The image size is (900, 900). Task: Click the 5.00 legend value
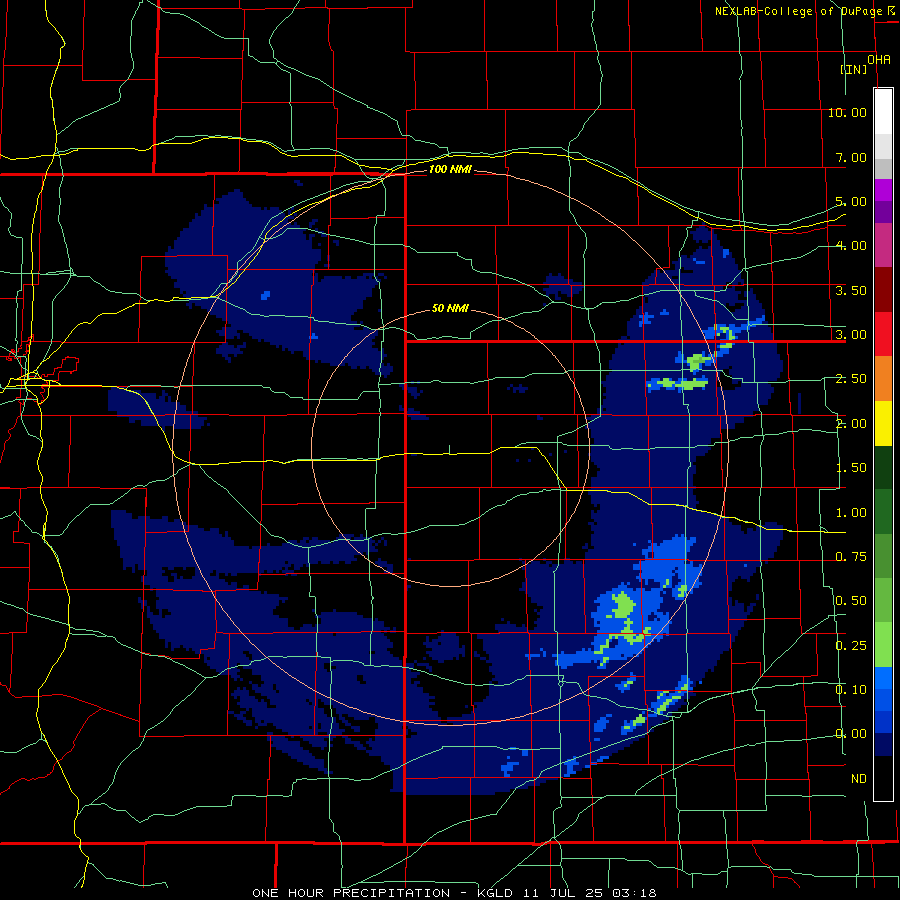coord(851,201)
